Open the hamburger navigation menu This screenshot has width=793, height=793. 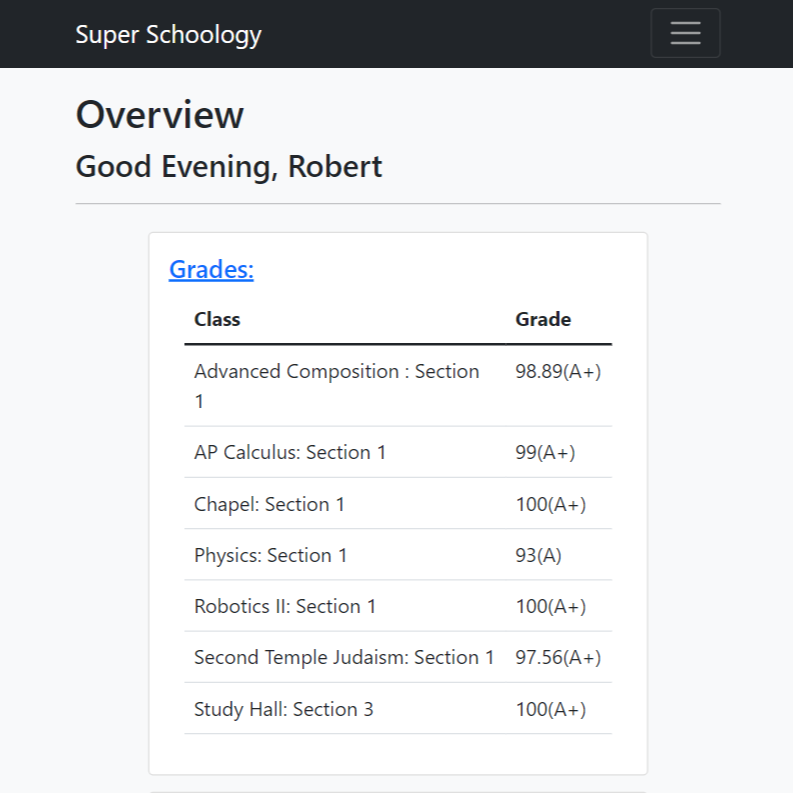685,33
